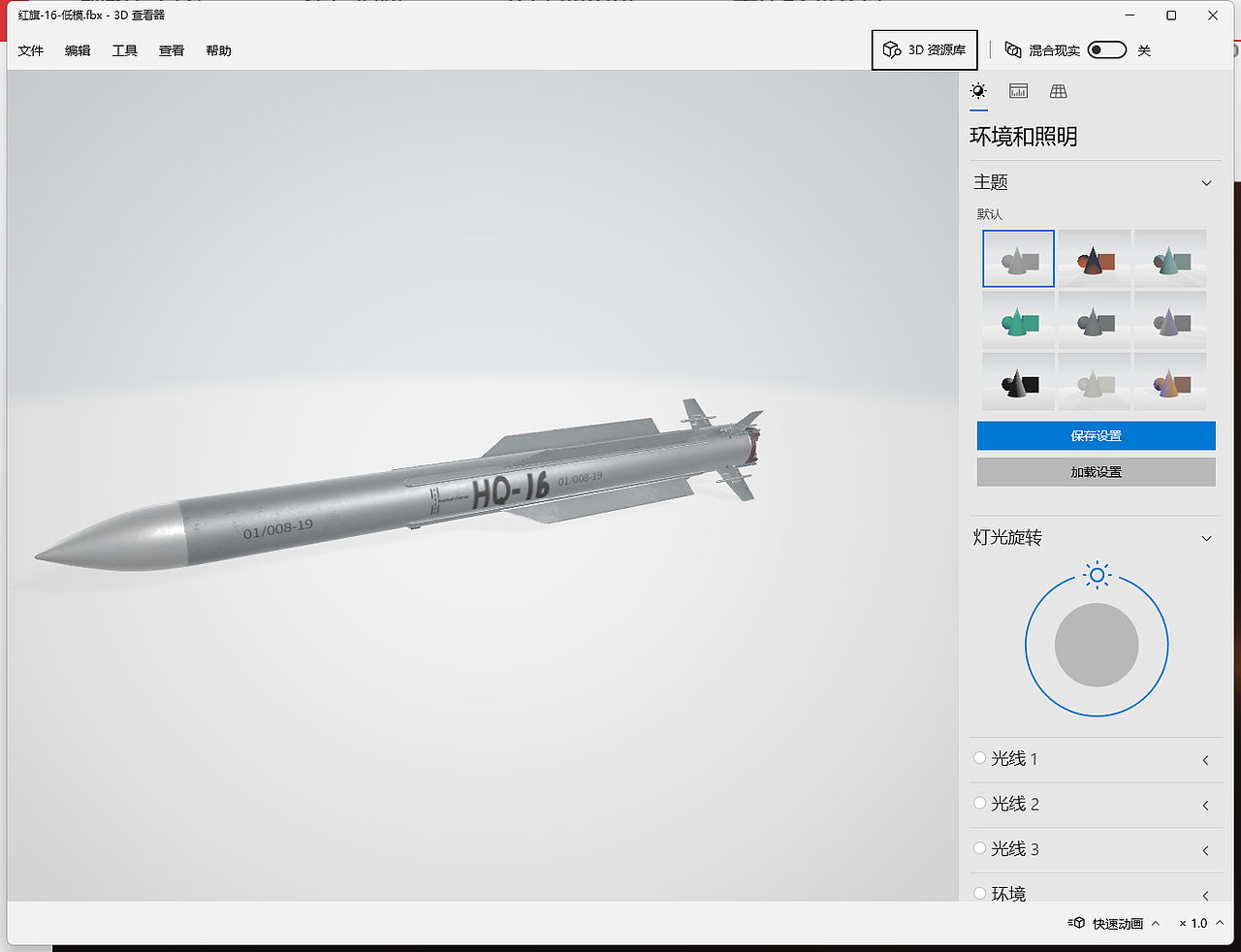Select the theme with teal cone and brown cube

pyautogui.click(x=1170, y=258)
